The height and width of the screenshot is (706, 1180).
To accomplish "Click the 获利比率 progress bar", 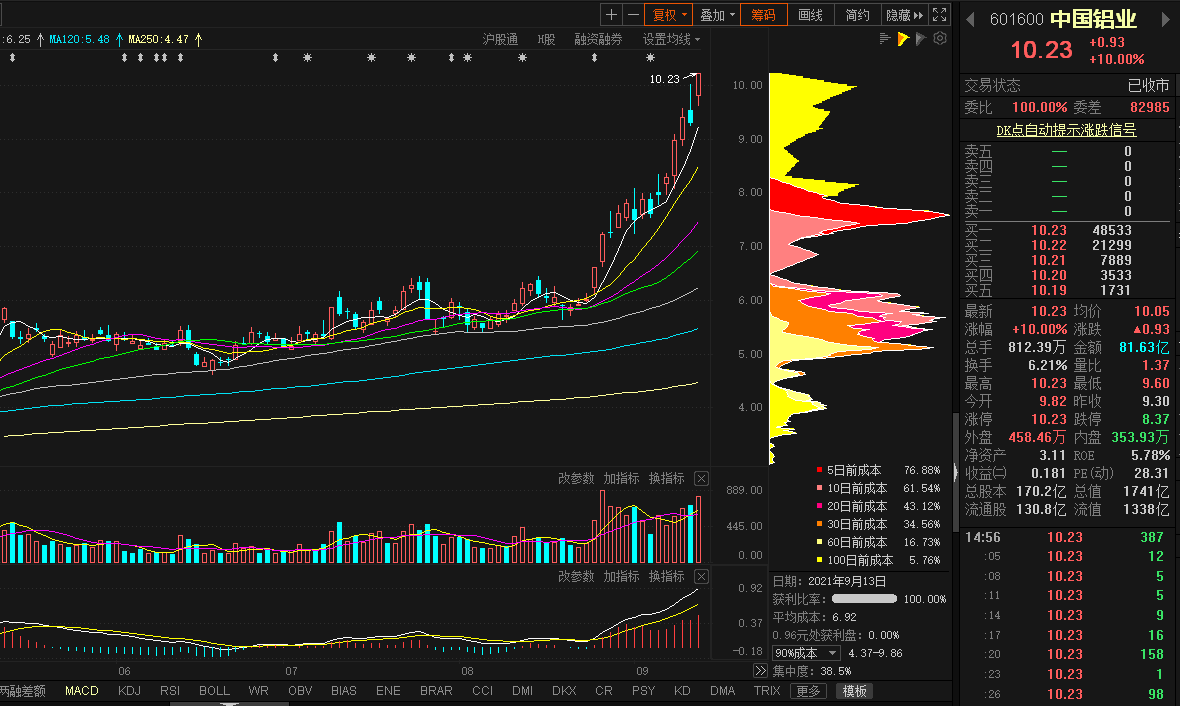I will [864, 599].
